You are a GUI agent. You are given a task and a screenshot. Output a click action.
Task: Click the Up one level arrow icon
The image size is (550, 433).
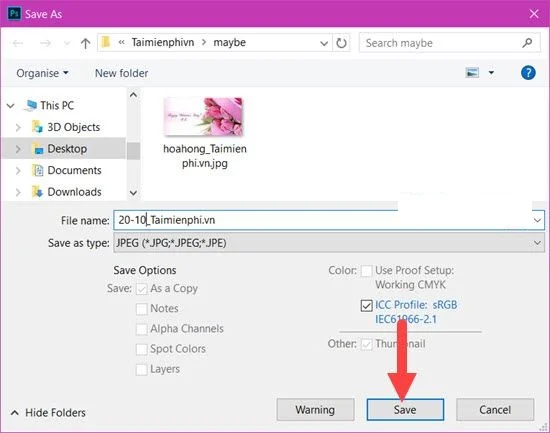point(85,43)
